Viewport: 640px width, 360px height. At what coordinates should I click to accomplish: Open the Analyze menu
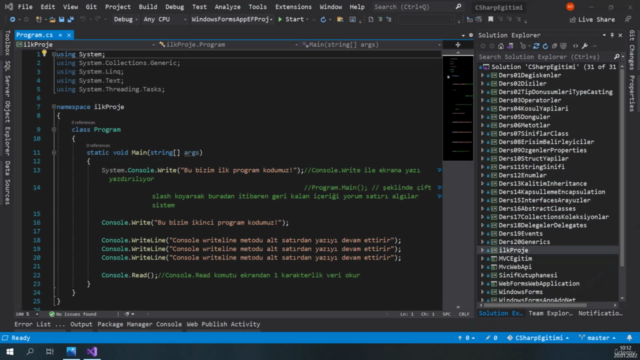click(x=227, y=7)
